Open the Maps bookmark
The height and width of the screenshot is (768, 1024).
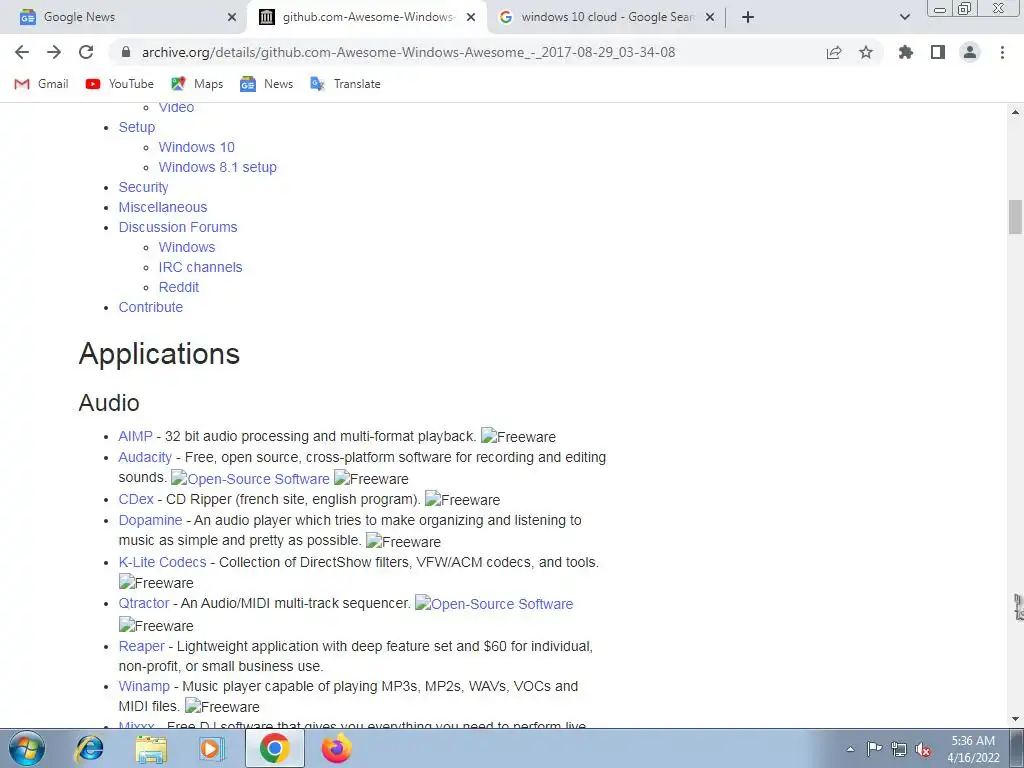(197, 84)
